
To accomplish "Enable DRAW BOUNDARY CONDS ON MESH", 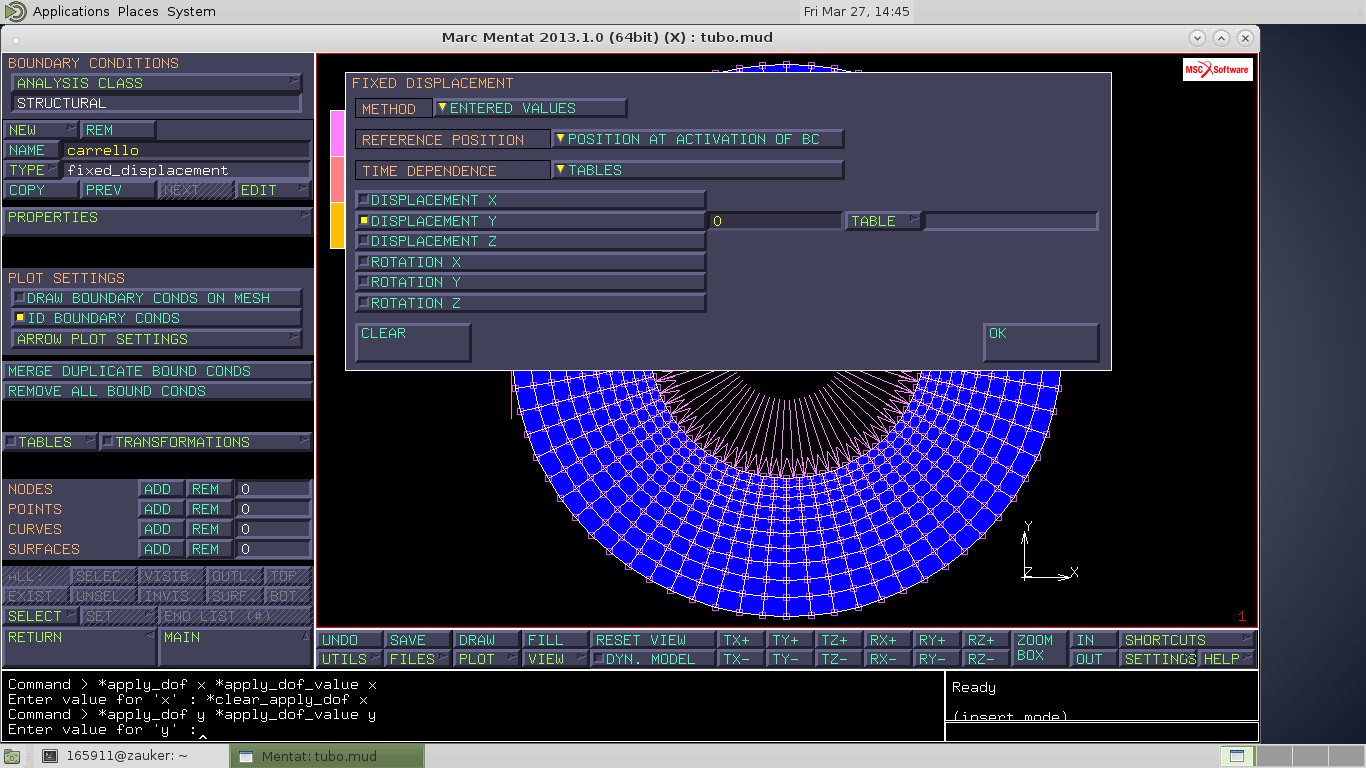I will [x=156, y=298].
